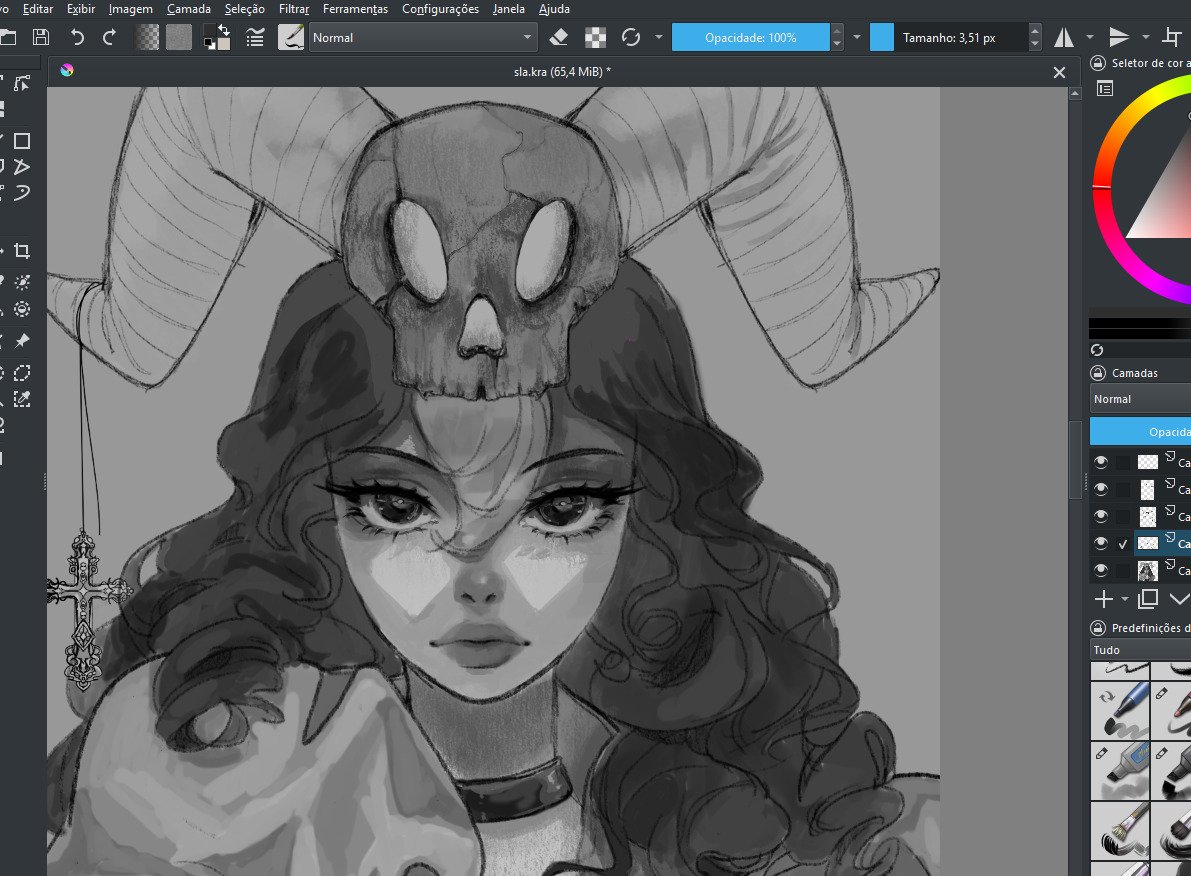Open the brush preset chooser

click(290, 37)
